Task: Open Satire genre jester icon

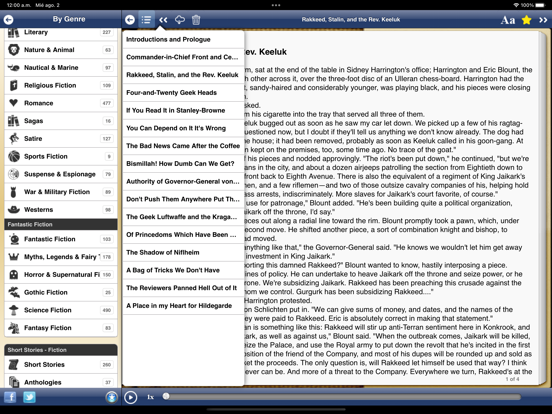Action: [x=14, y=138]
